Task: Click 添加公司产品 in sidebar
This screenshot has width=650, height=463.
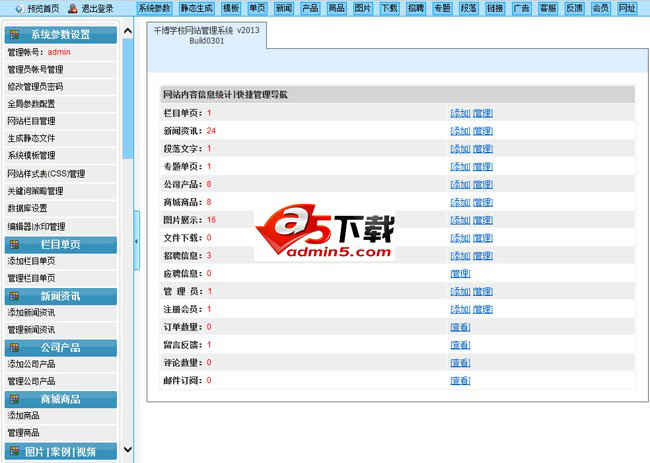Action: (32, 364)
